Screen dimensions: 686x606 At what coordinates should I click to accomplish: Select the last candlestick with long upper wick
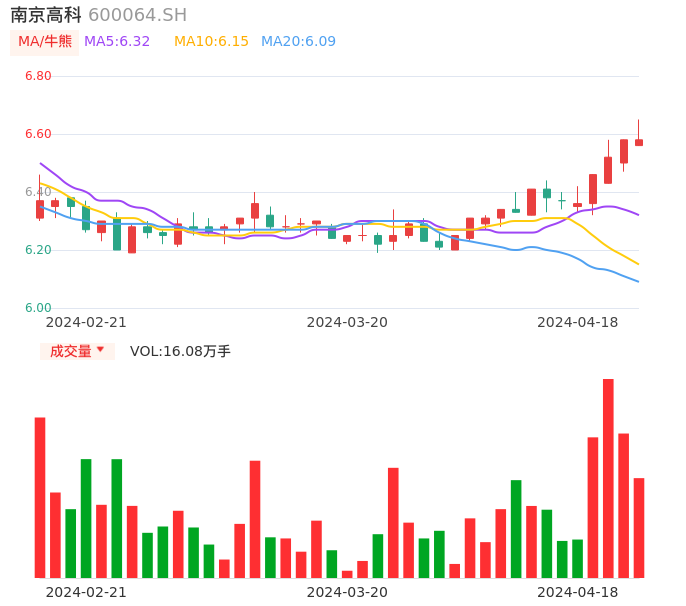pos(639,133)
